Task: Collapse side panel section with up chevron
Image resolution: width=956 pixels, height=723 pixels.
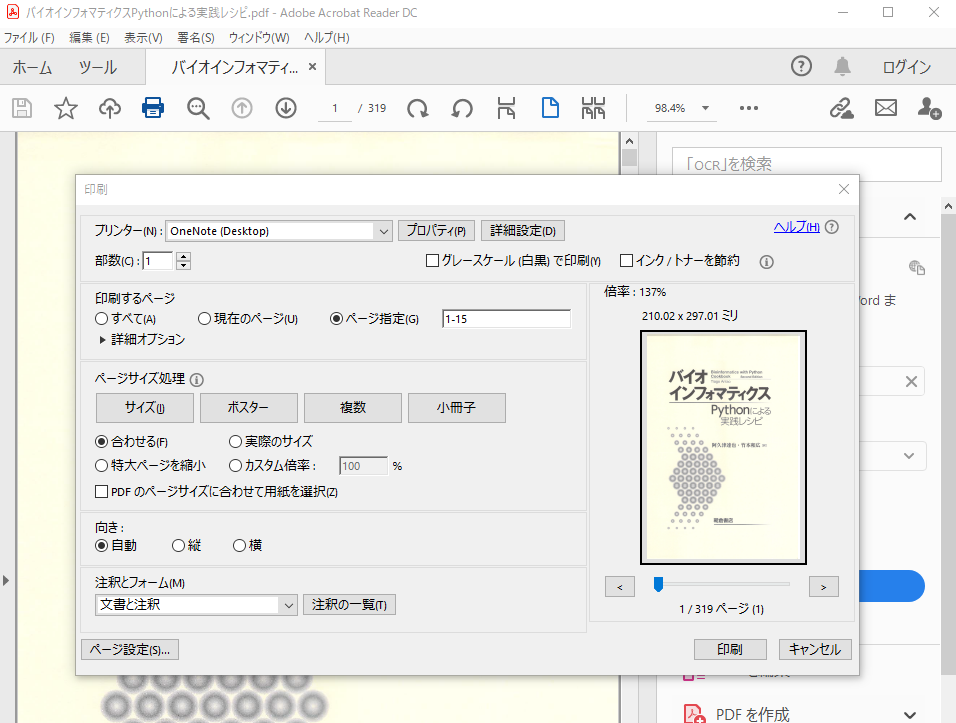Action: click(910, 216)
